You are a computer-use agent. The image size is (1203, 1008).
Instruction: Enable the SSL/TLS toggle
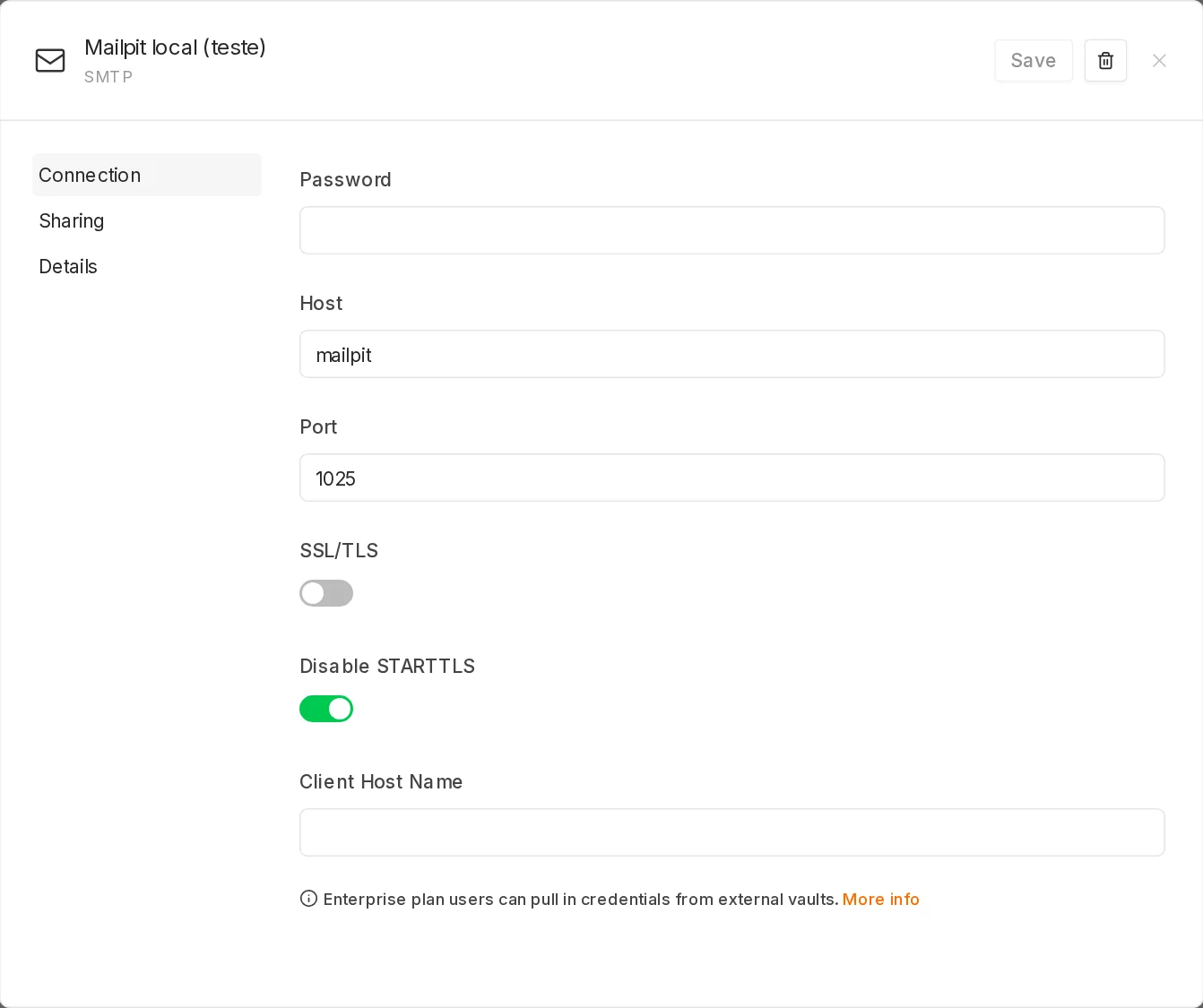326,593
